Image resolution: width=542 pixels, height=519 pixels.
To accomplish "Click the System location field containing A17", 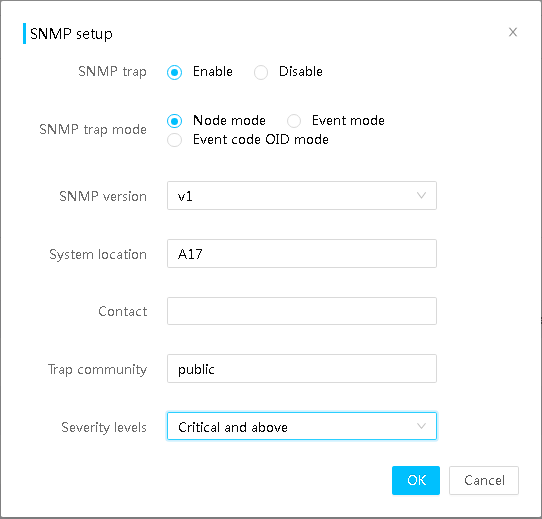I will click(x=302, y=253).
